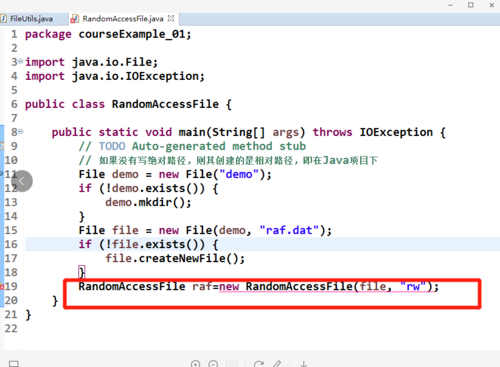This screenshot has width=500, height=367.
Task: Minimize the window from the title bar
Action: [x=450, y=5]
